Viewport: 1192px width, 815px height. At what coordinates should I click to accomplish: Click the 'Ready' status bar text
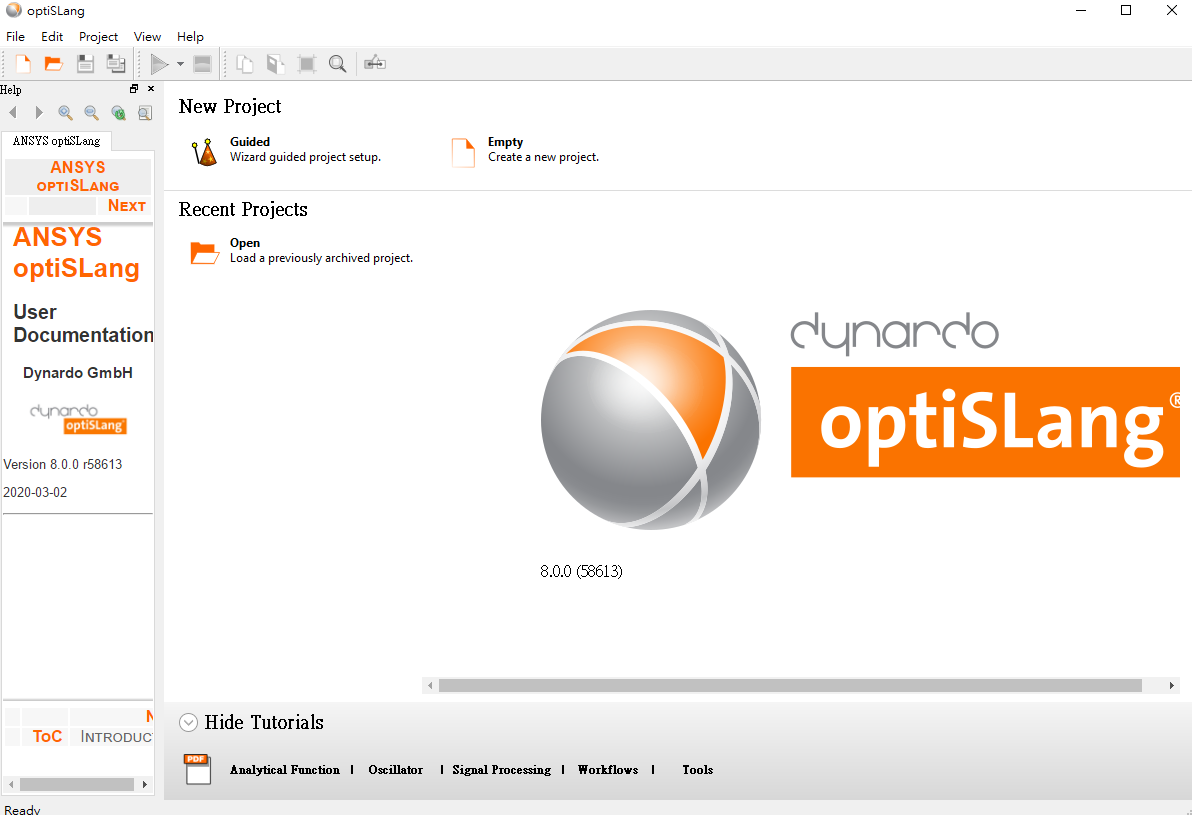click(x=22, y=810)
